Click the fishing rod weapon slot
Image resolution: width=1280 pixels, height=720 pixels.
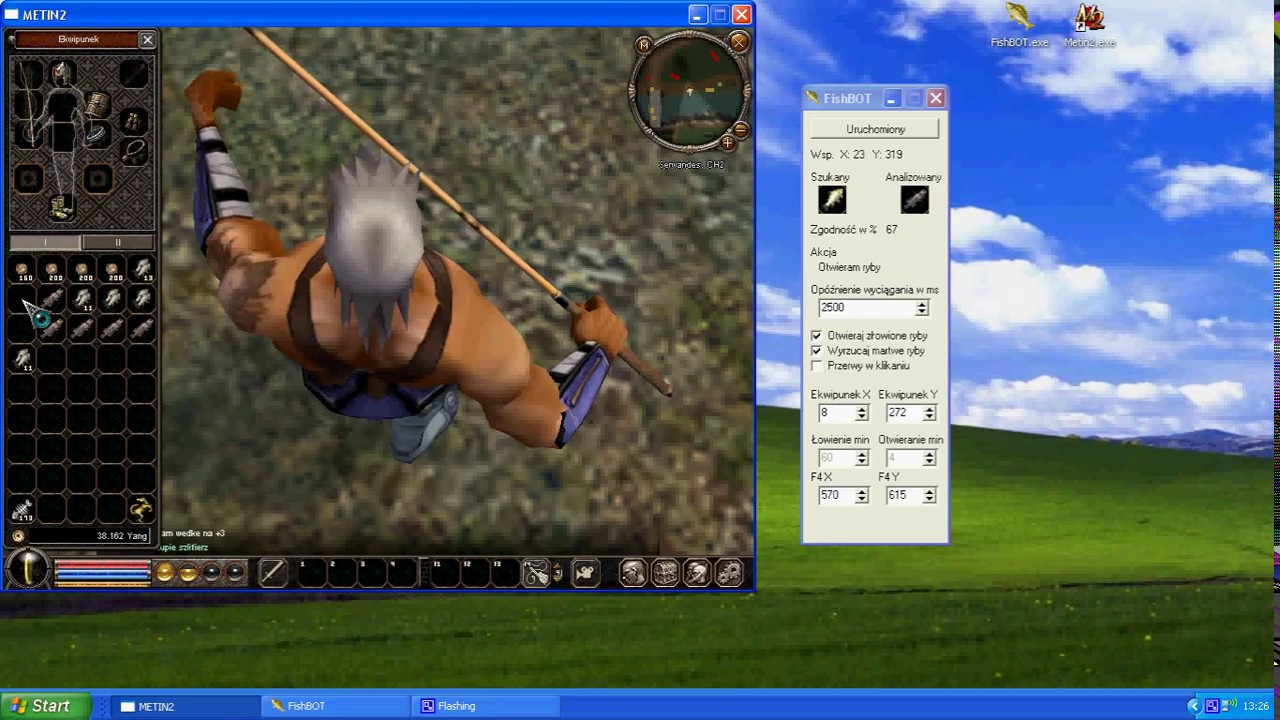pos(29,105)
